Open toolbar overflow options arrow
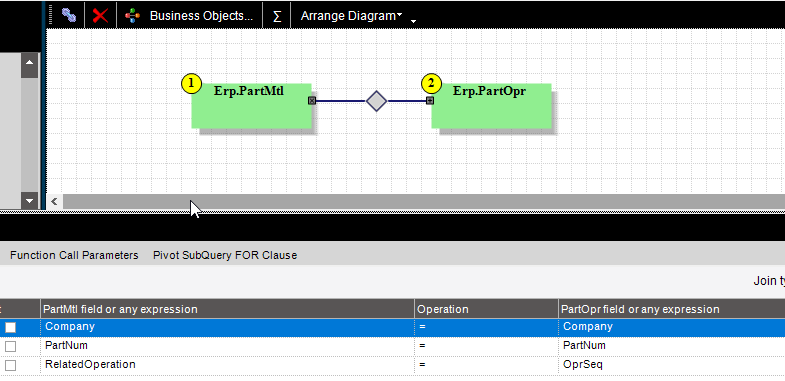Viewport: 785px width, 381px height. 413,21
